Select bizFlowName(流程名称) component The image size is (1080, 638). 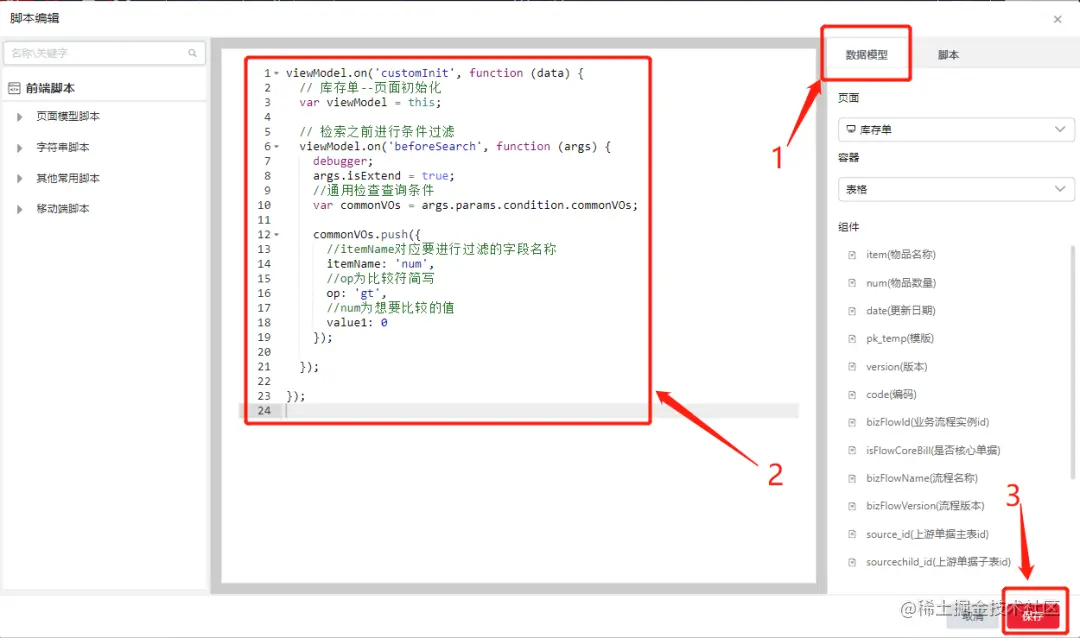(x=922, y=478)
